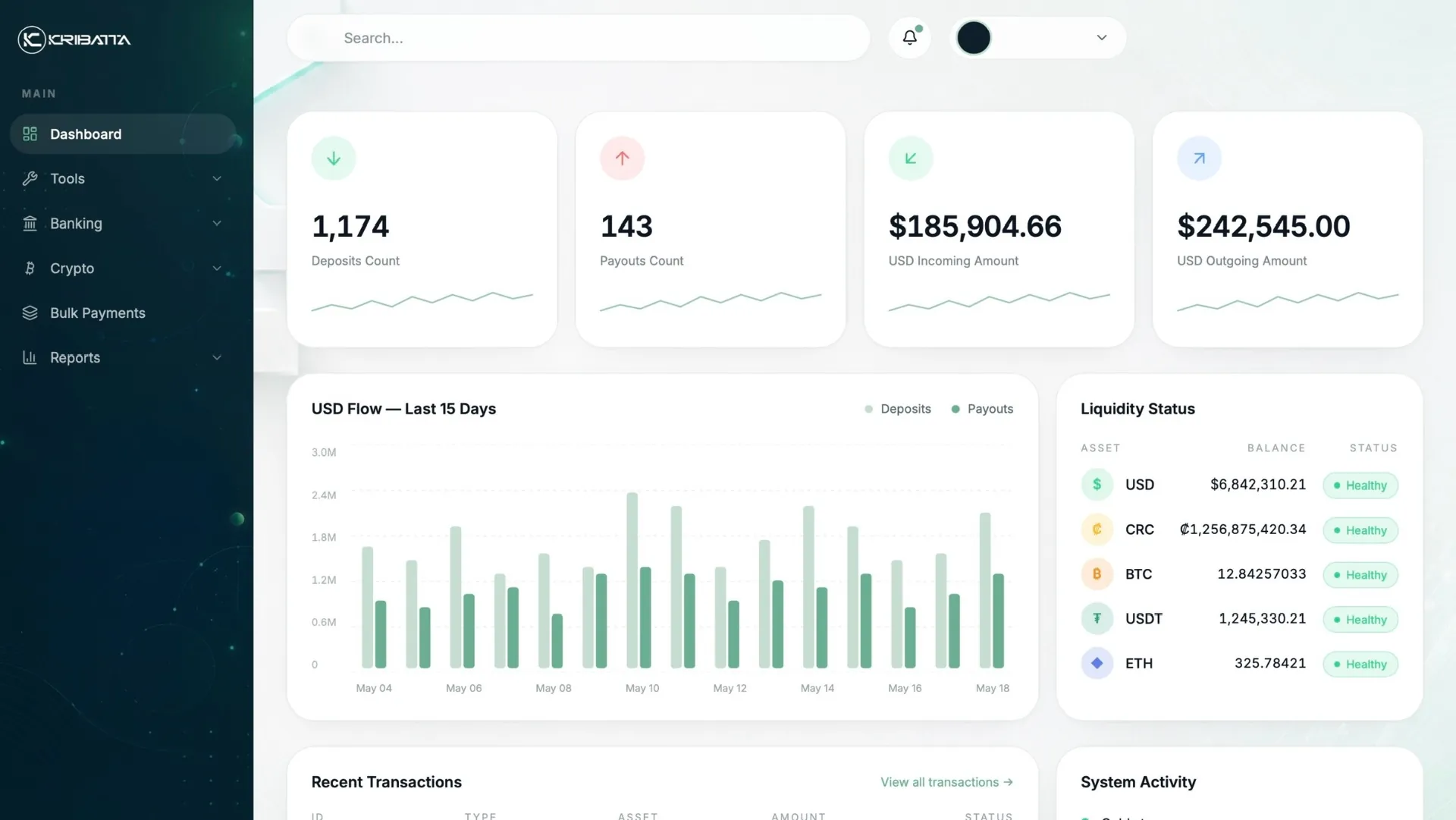Screen dimensions: 1456x820
Task: Click the $6,842,310.21 USD balance
Action: [1258, 485]
